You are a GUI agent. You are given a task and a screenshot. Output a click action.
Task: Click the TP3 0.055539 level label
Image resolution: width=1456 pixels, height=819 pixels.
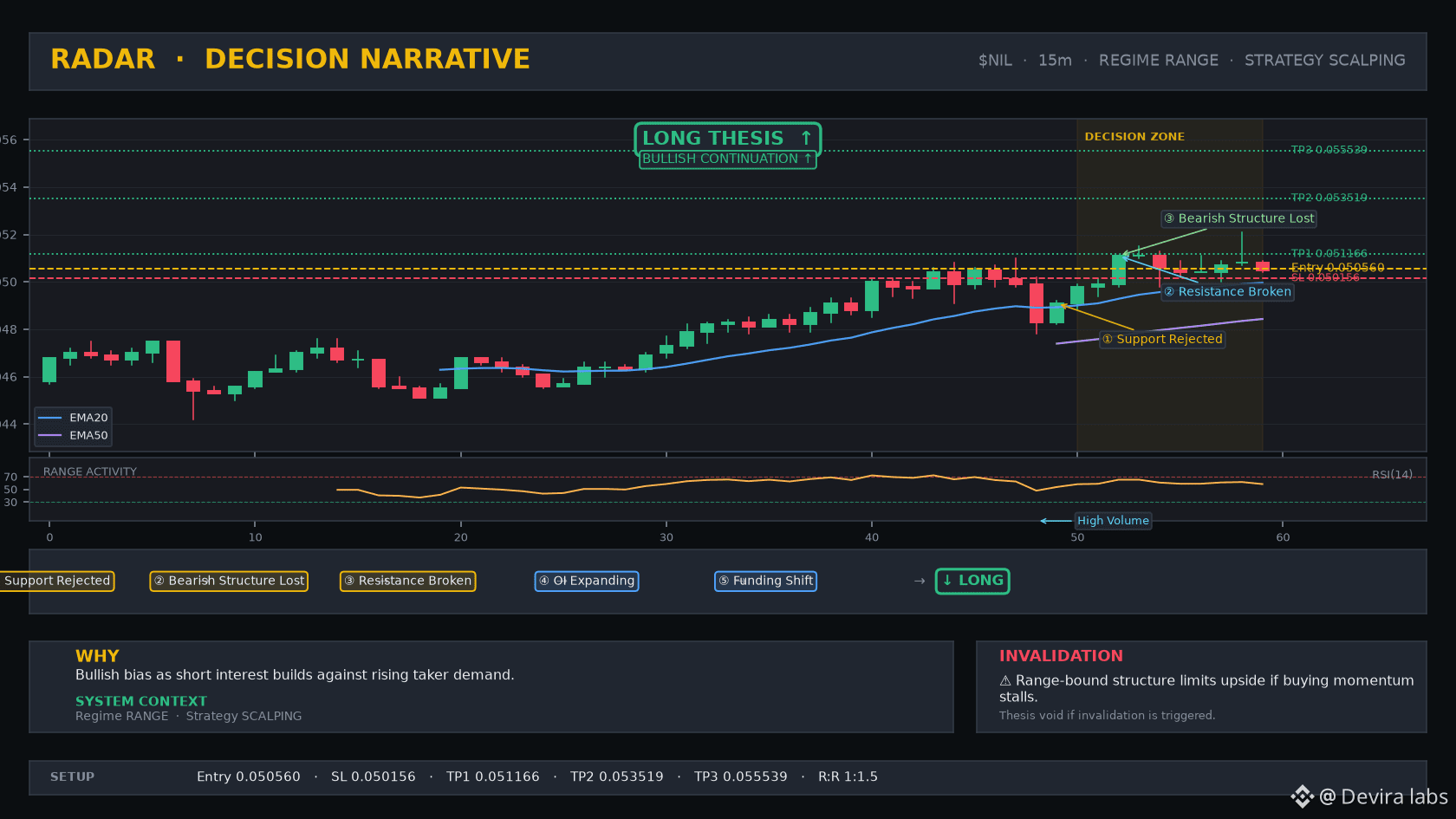tap(1329, 150)
